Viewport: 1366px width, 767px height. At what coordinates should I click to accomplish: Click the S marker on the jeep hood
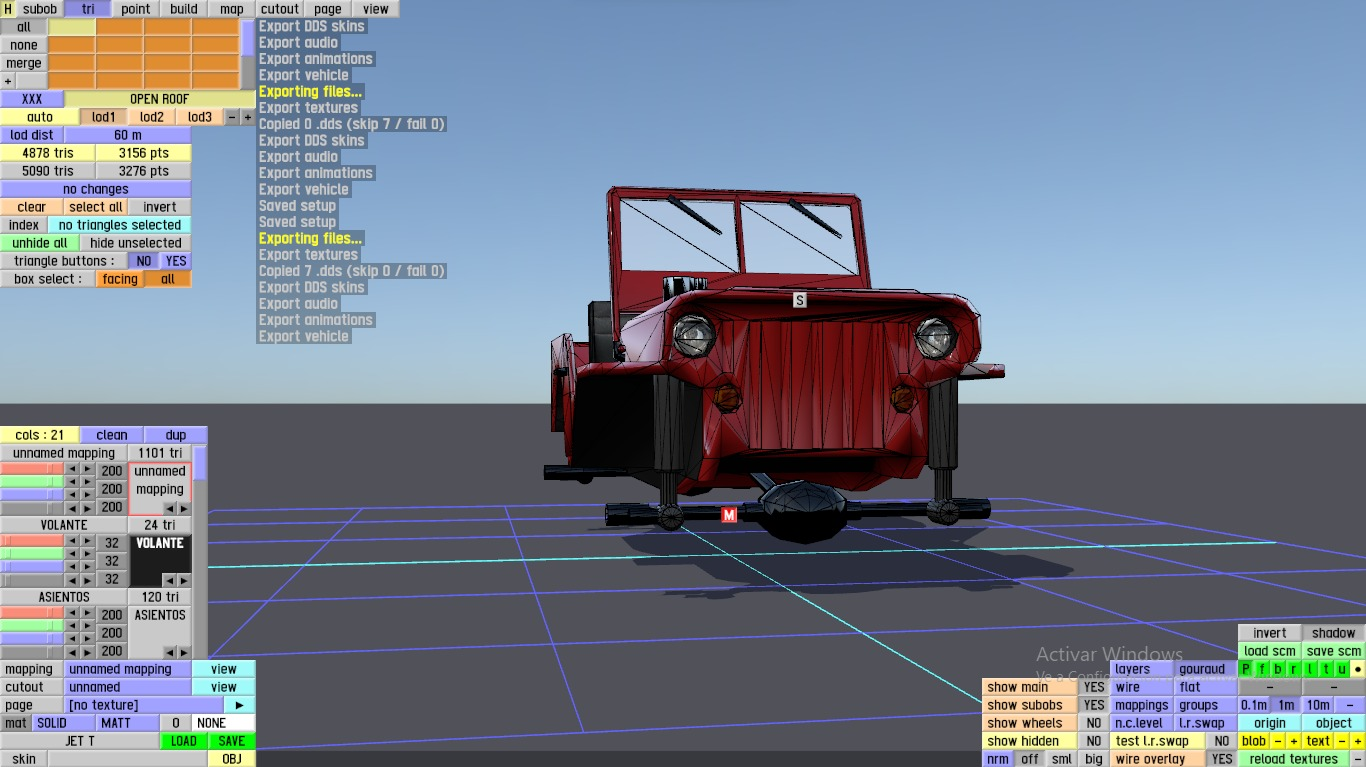click(x=799, y=300)
